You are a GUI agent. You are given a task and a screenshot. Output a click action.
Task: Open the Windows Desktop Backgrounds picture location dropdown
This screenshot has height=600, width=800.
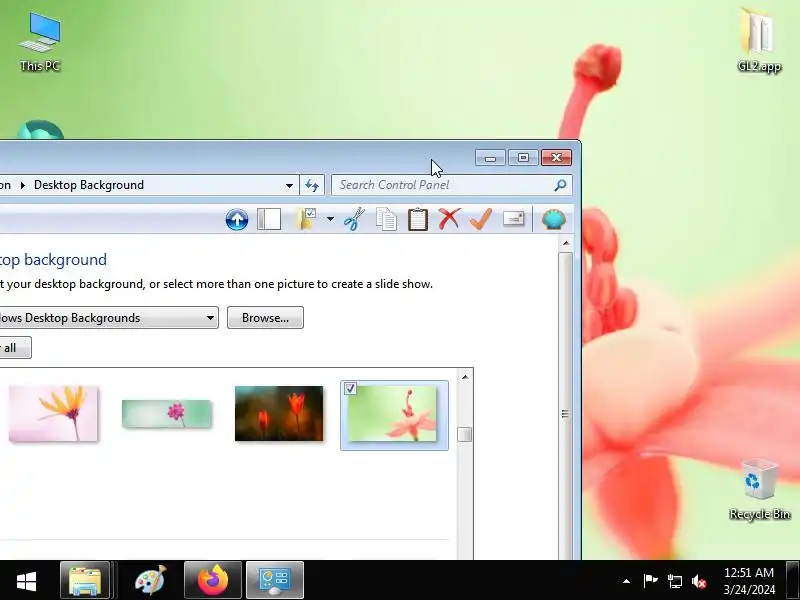click(x=109, y=318)
